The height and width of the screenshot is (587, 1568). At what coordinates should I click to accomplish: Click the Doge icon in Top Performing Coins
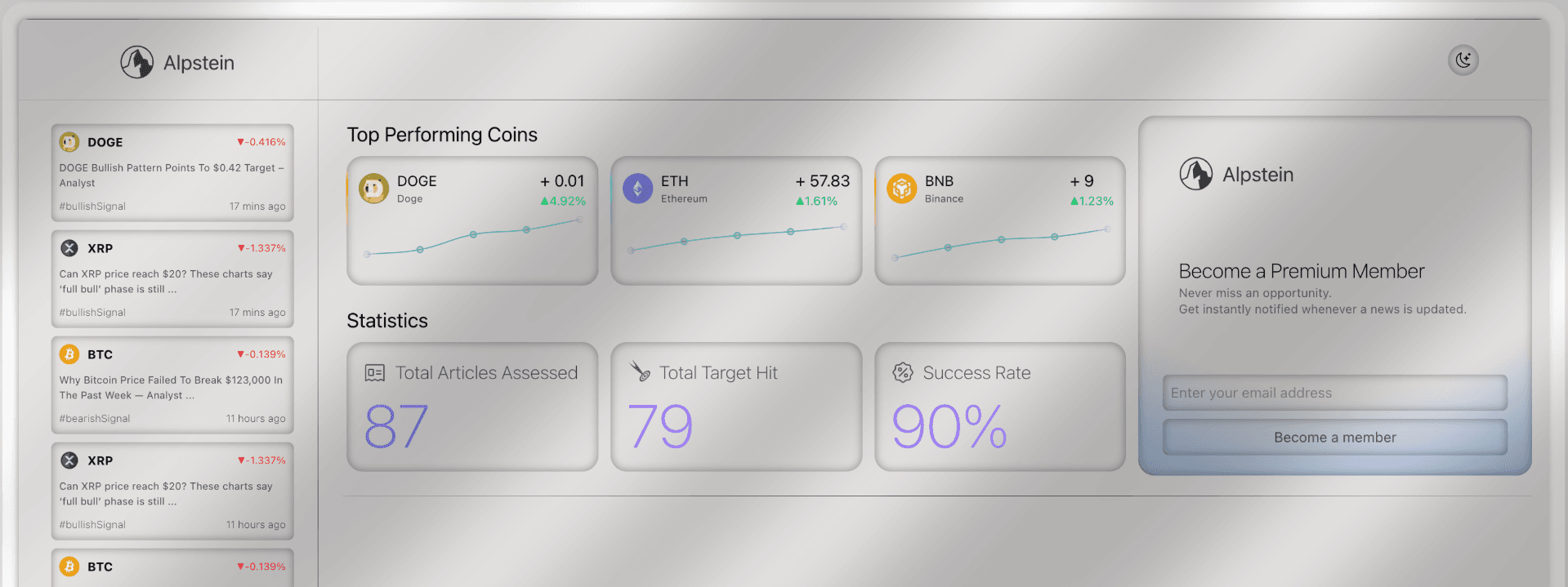pos(373,189)
